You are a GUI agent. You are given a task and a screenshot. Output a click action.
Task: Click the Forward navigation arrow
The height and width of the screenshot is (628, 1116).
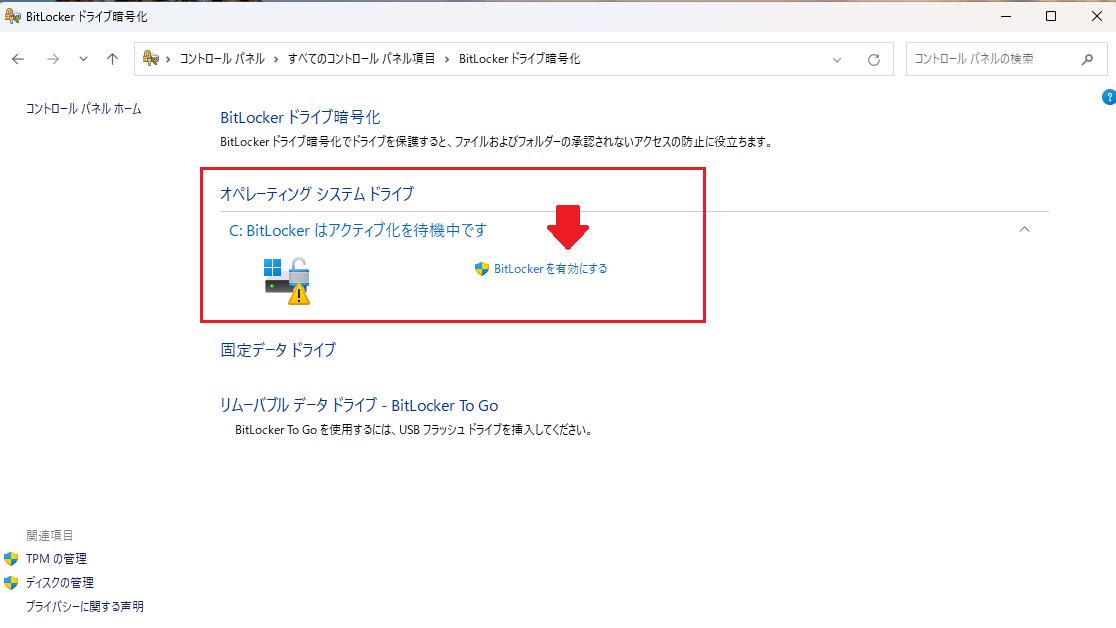pos(53,59)
